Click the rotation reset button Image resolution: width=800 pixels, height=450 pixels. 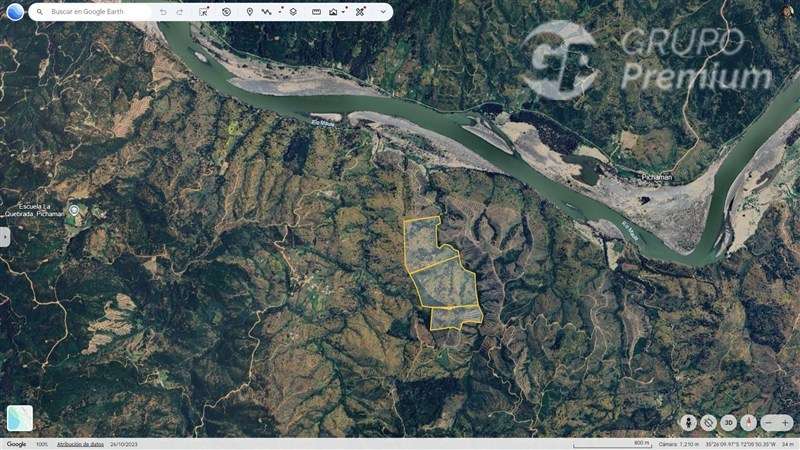pyautogui.click(x=708, y=422)
